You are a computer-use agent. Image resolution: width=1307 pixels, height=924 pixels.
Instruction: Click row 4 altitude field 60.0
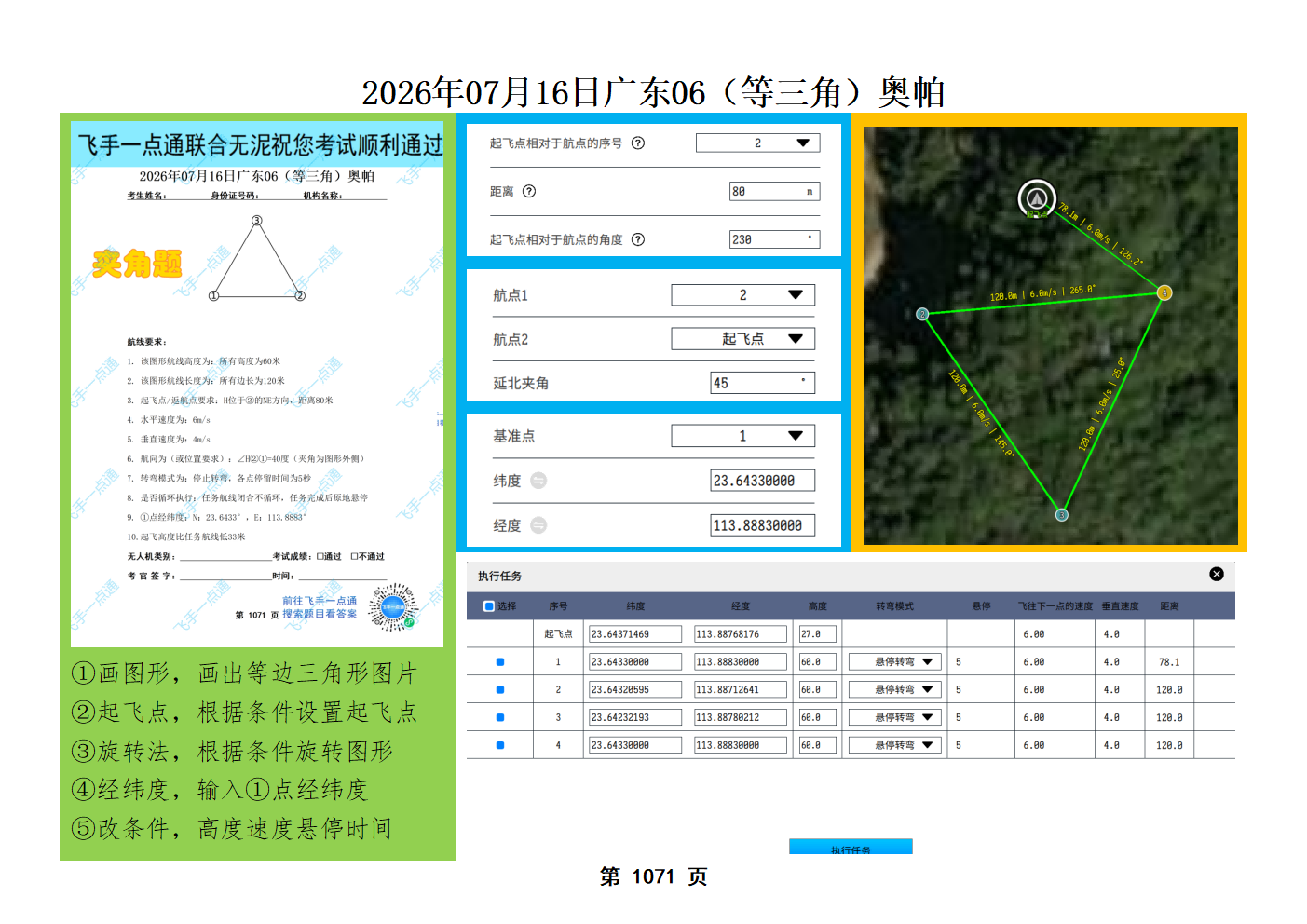[x=818, y=745]
